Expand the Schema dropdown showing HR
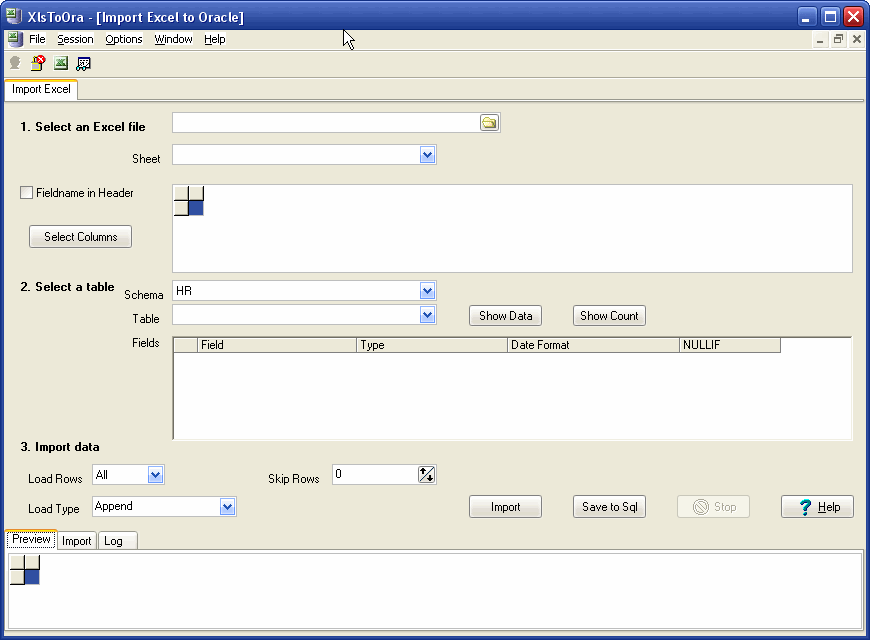Viewport: 870px width, 640px height. (x=427, y=290)
